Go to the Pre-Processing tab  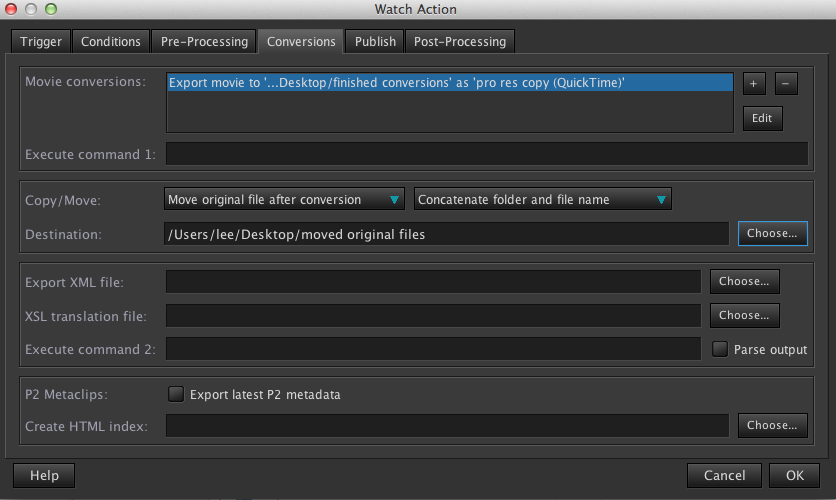pos(204,41)
